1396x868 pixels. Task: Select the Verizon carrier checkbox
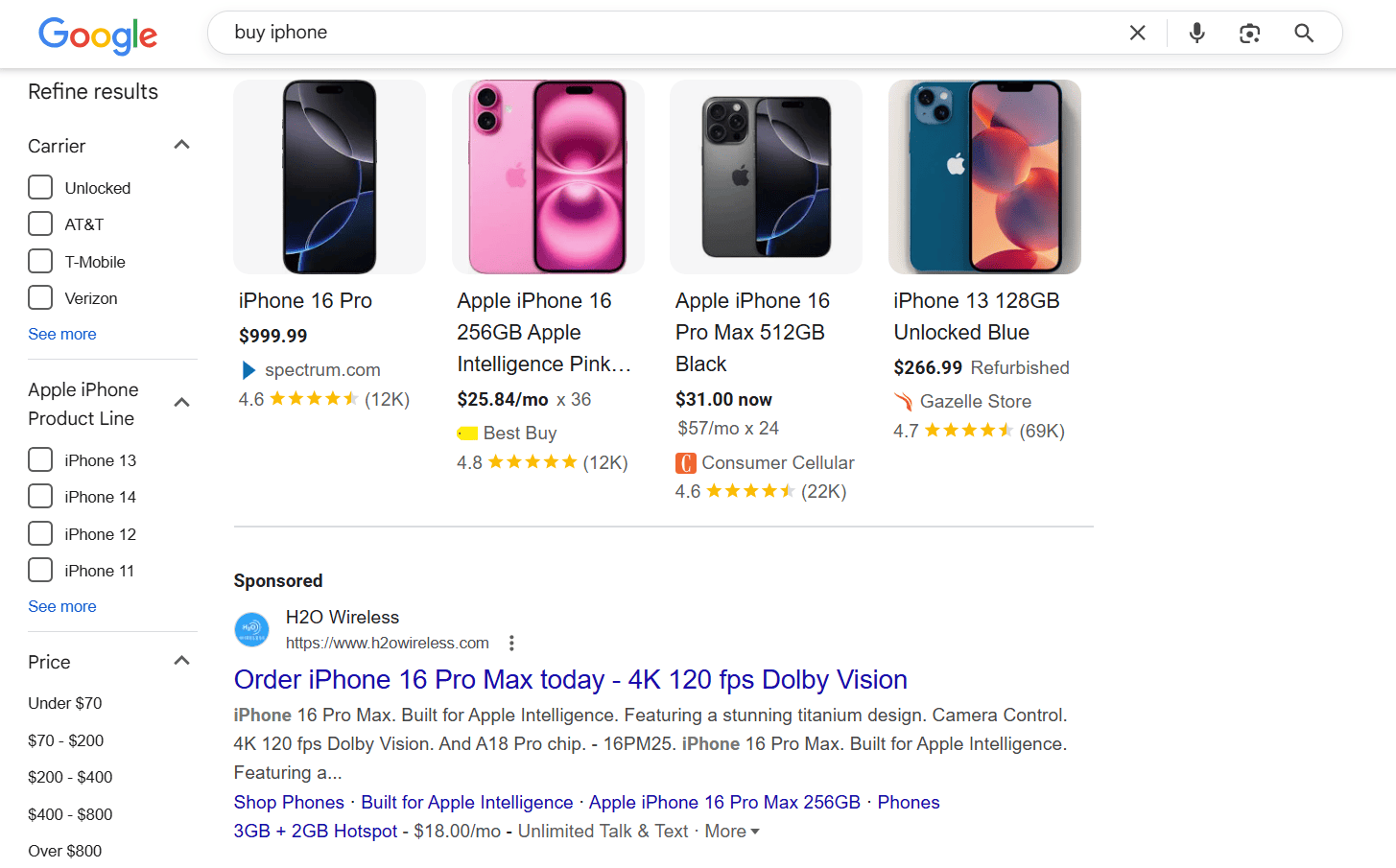coord(40,297)
